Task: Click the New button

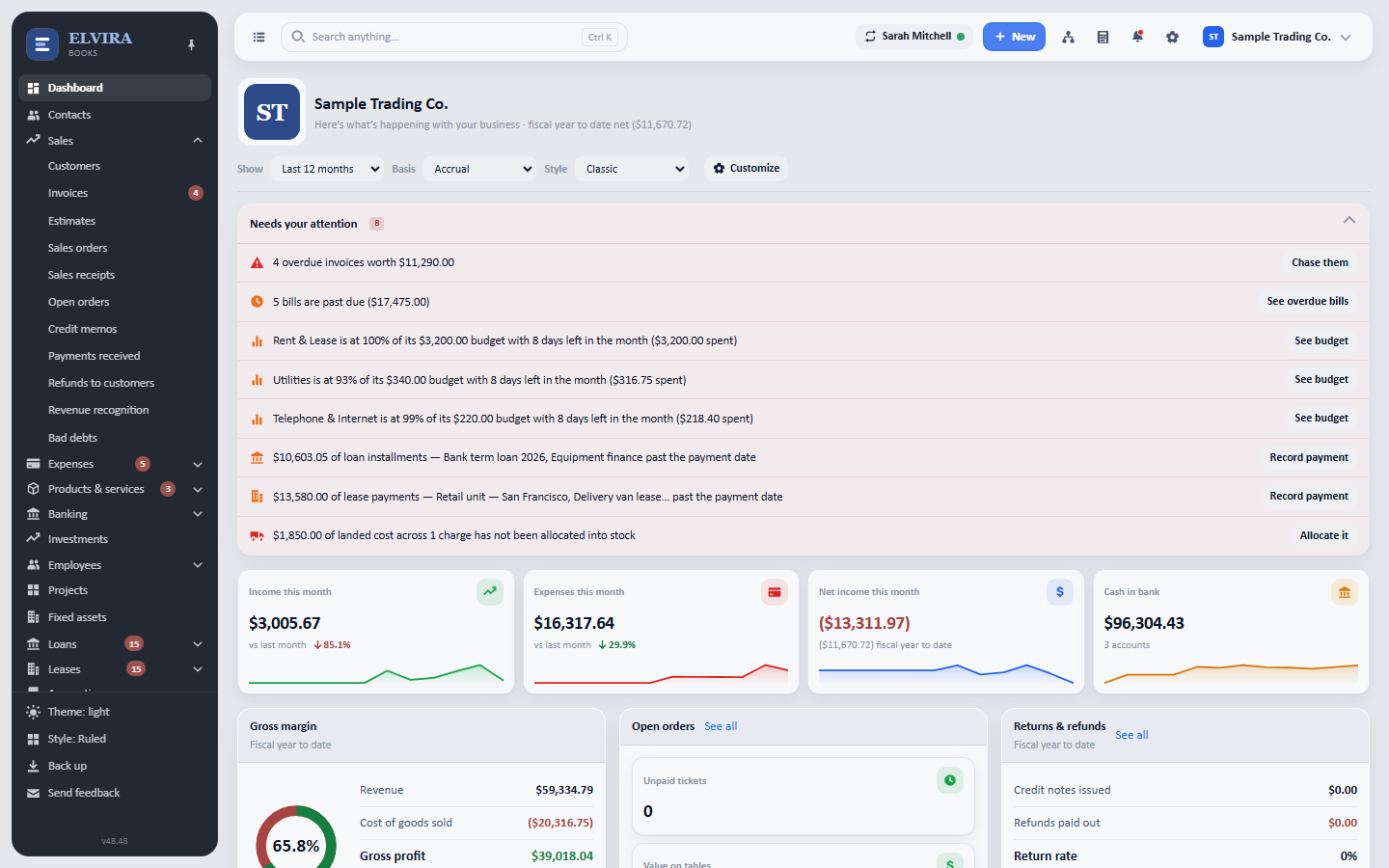Action: point(1014,37)
